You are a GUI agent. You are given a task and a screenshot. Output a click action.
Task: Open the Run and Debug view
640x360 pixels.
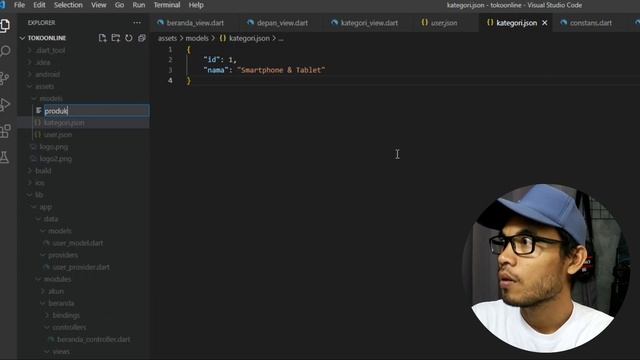(x=5, y=104)
